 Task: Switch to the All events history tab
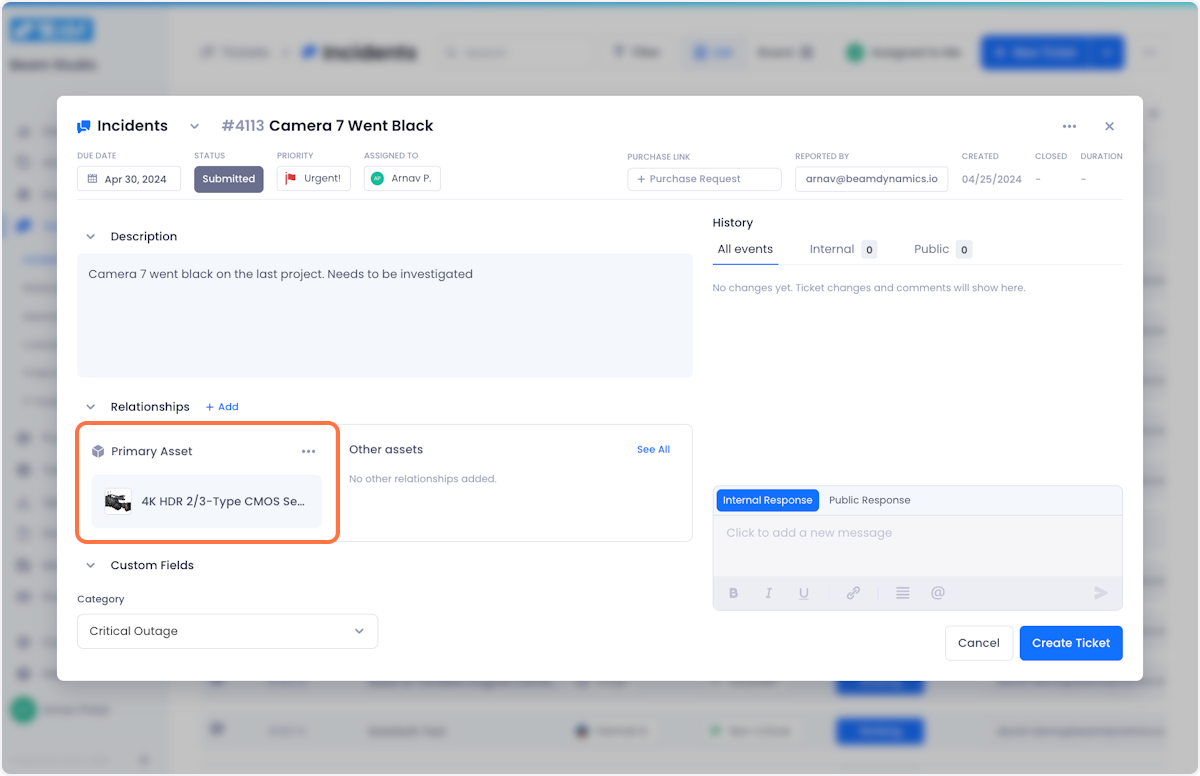[x=745, y=249]
